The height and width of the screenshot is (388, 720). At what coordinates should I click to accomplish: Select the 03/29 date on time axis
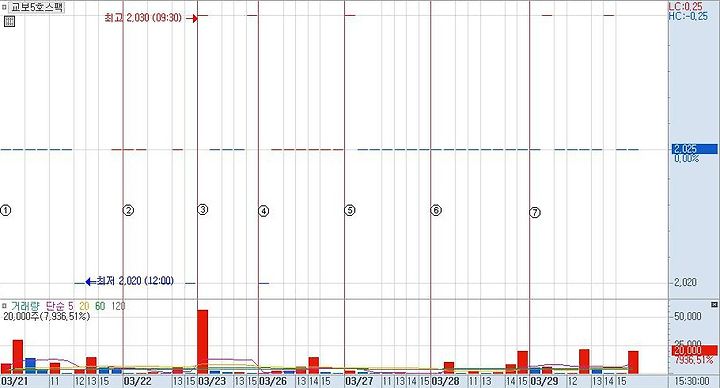tap(544, 382)
